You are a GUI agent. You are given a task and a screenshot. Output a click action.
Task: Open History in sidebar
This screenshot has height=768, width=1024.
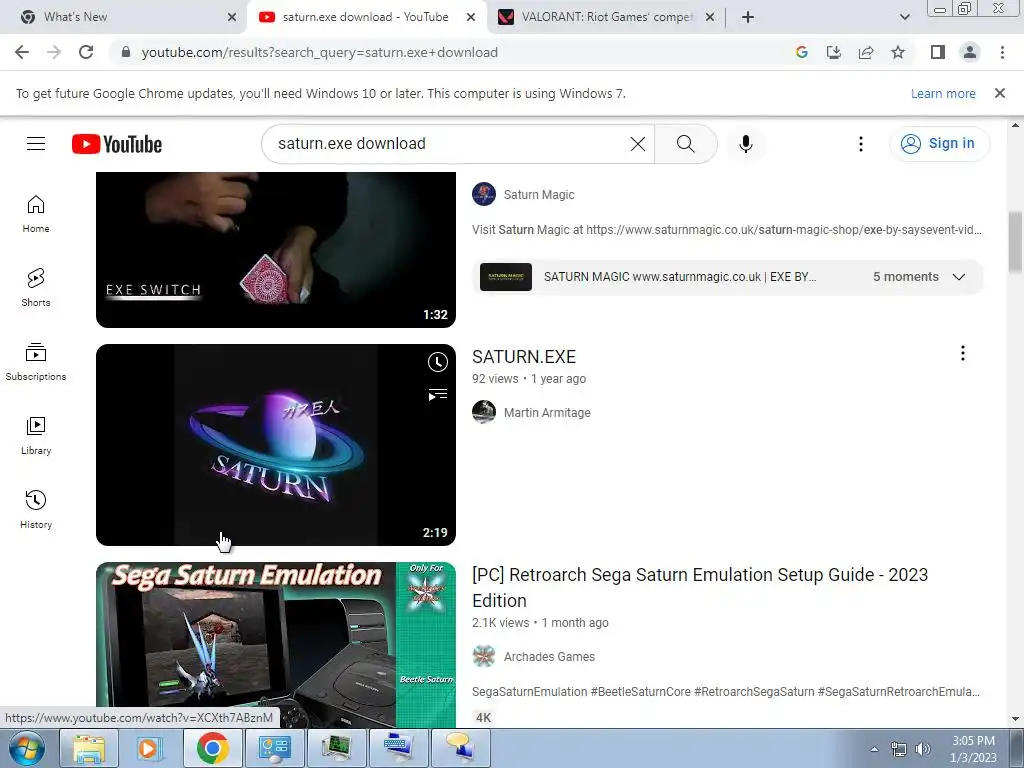coord(36,509)
